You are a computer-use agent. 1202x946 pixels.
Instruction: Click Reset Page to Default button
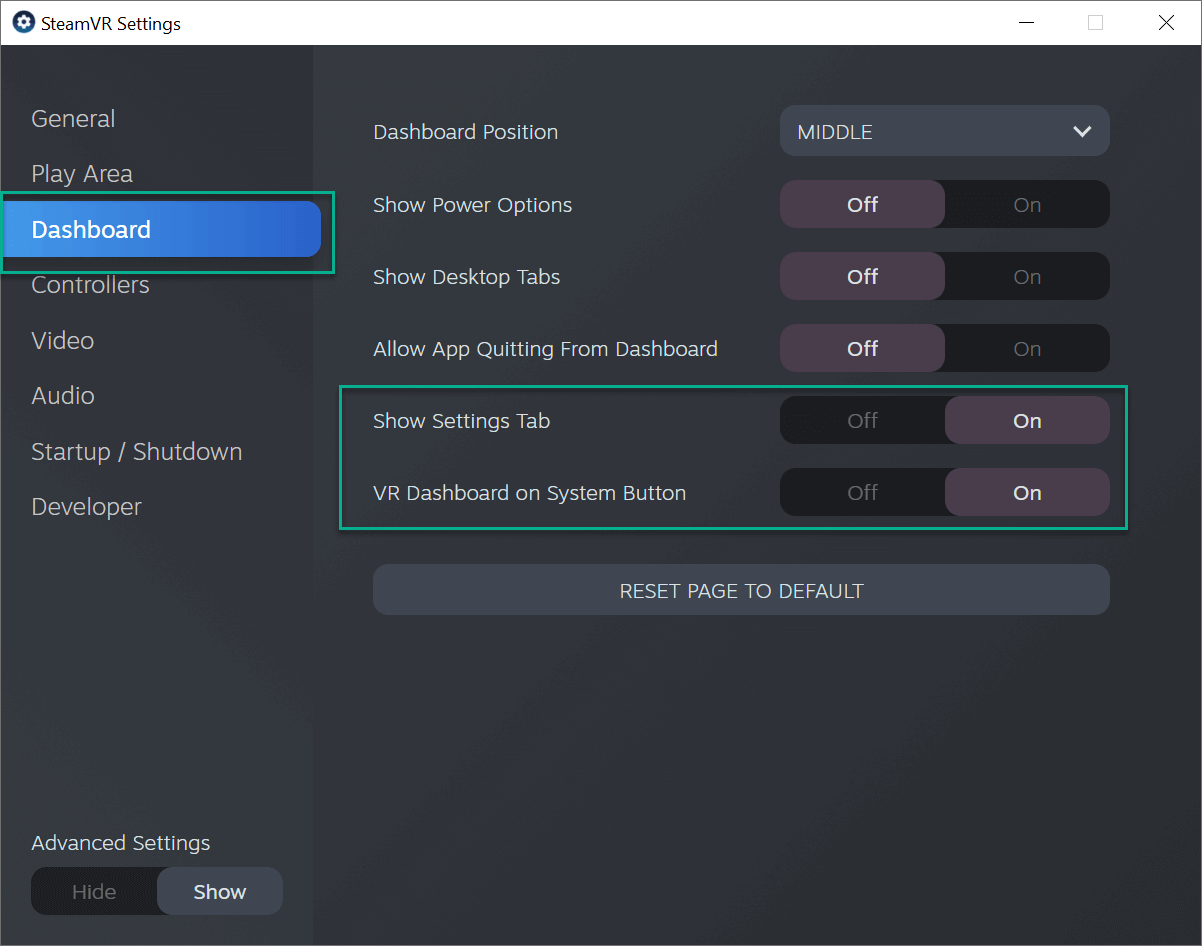click(741, 591)
